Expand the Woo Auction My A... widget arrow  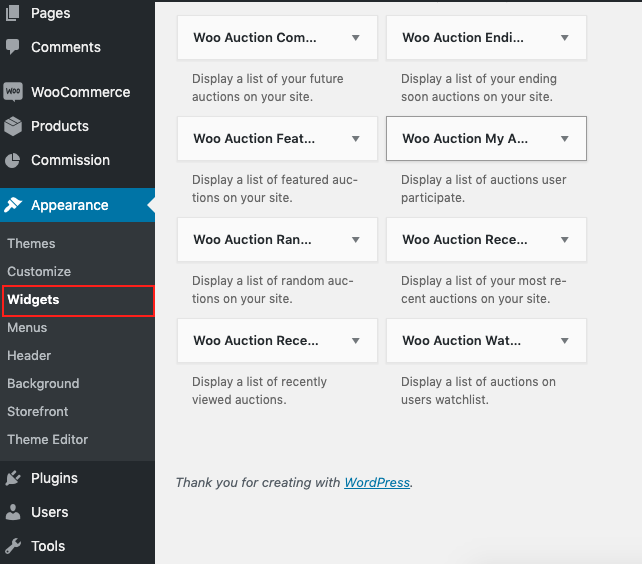565,139
